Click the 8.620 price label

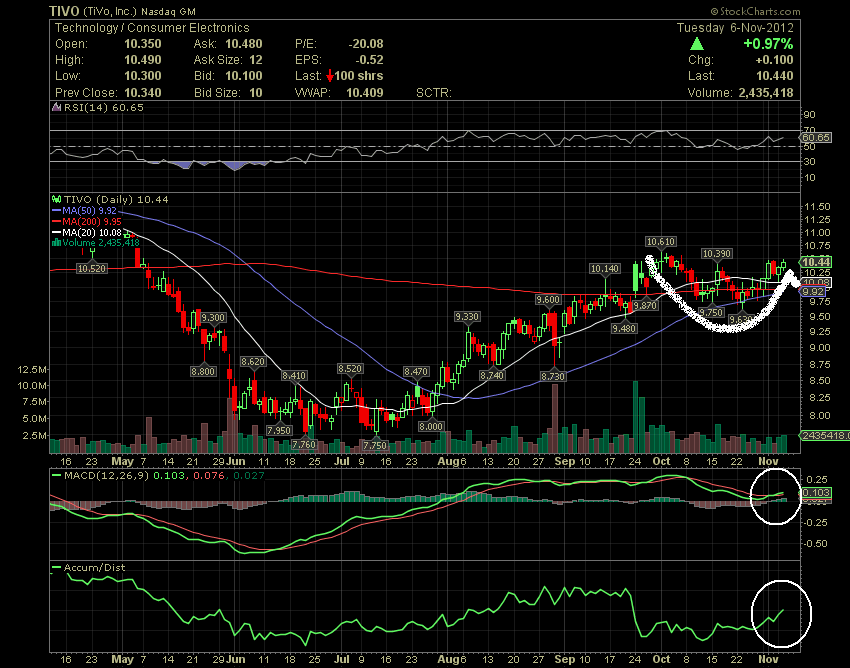[253, 362]
